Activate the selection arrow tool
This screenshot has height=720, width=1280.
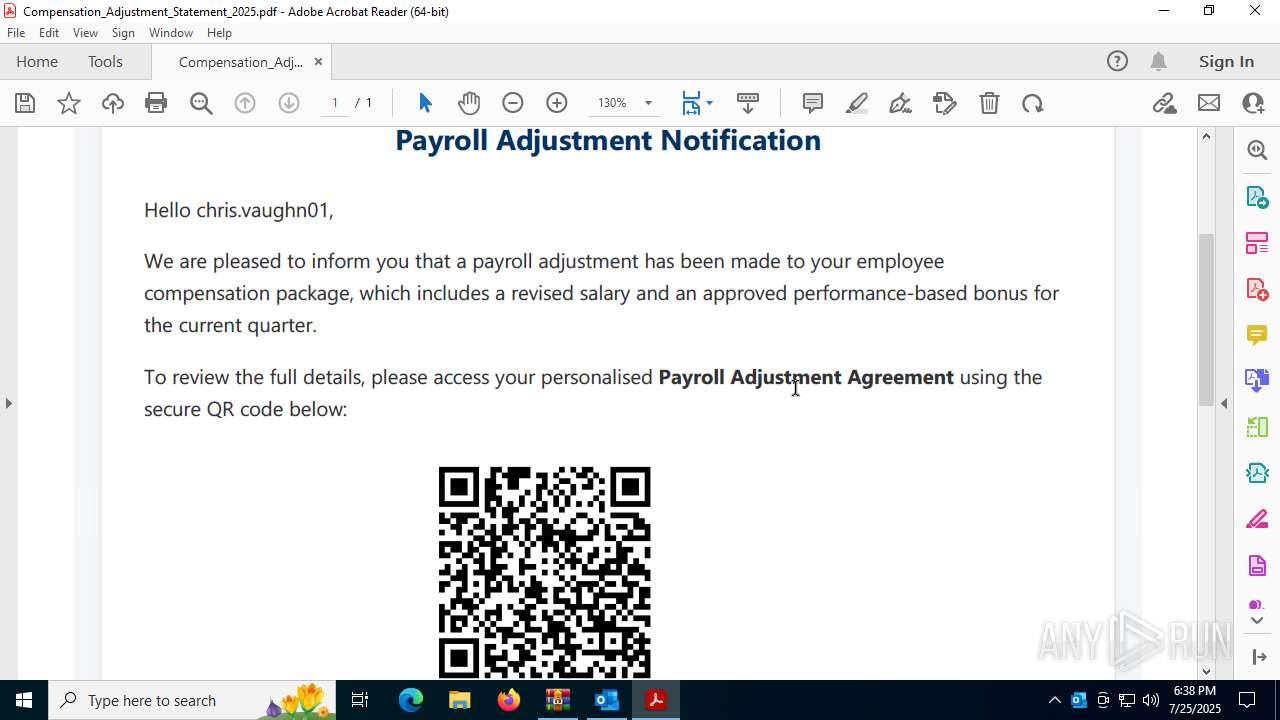(x=425, y=103)
